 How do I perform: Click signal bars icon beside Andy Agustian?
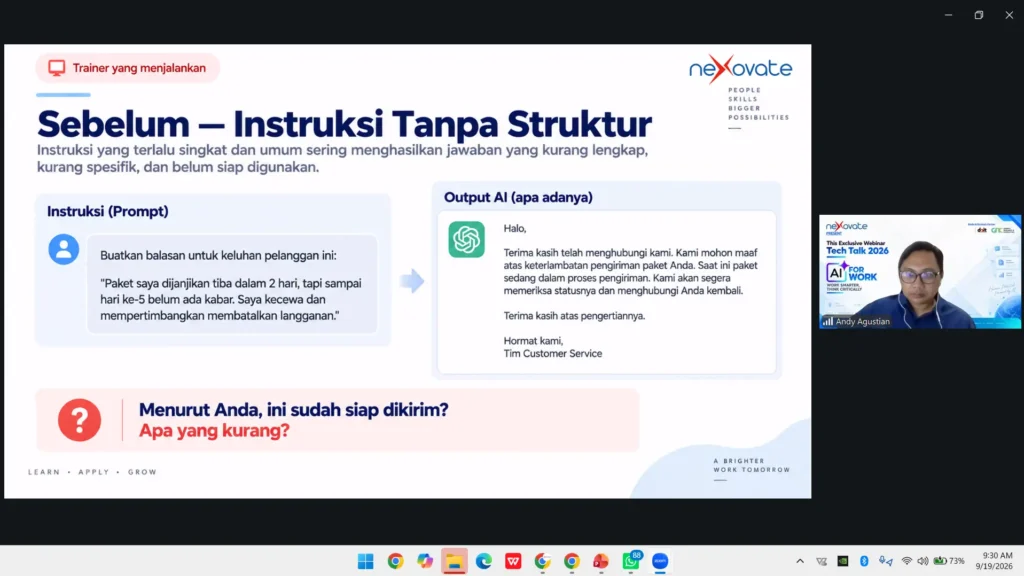(827, 321)
